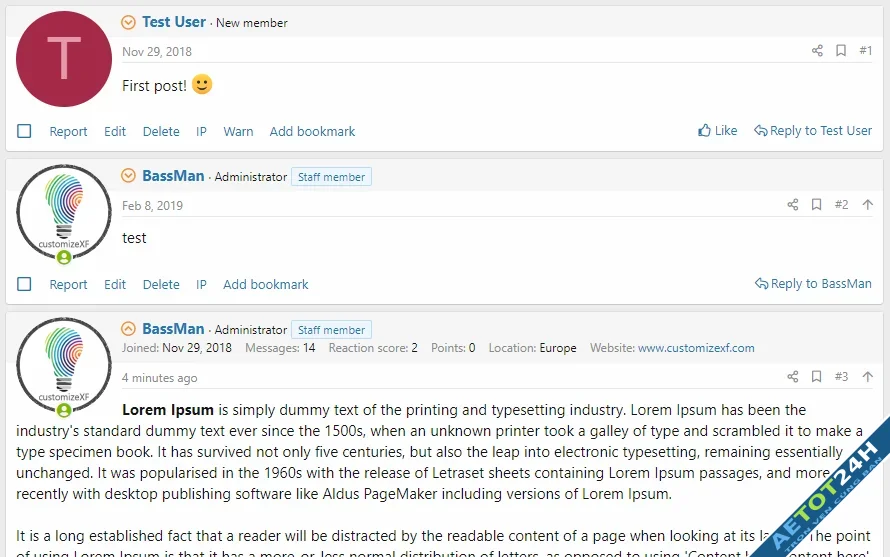
Task: Click the share icon on post #1
Action: click(x=817, y=51)
